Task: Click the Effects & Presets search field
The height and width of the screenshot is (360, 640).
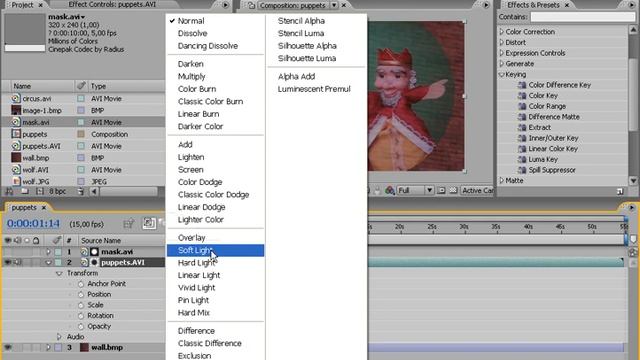Action: click(582, 17)
